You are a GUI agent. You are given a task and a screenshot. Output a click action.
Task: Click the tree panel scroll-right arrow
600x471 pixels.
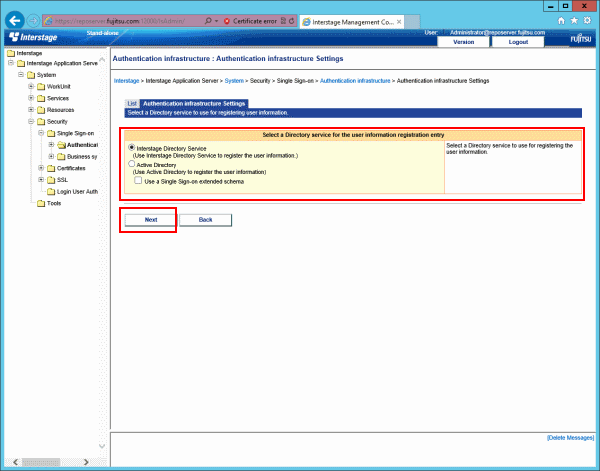pos(86,462)
